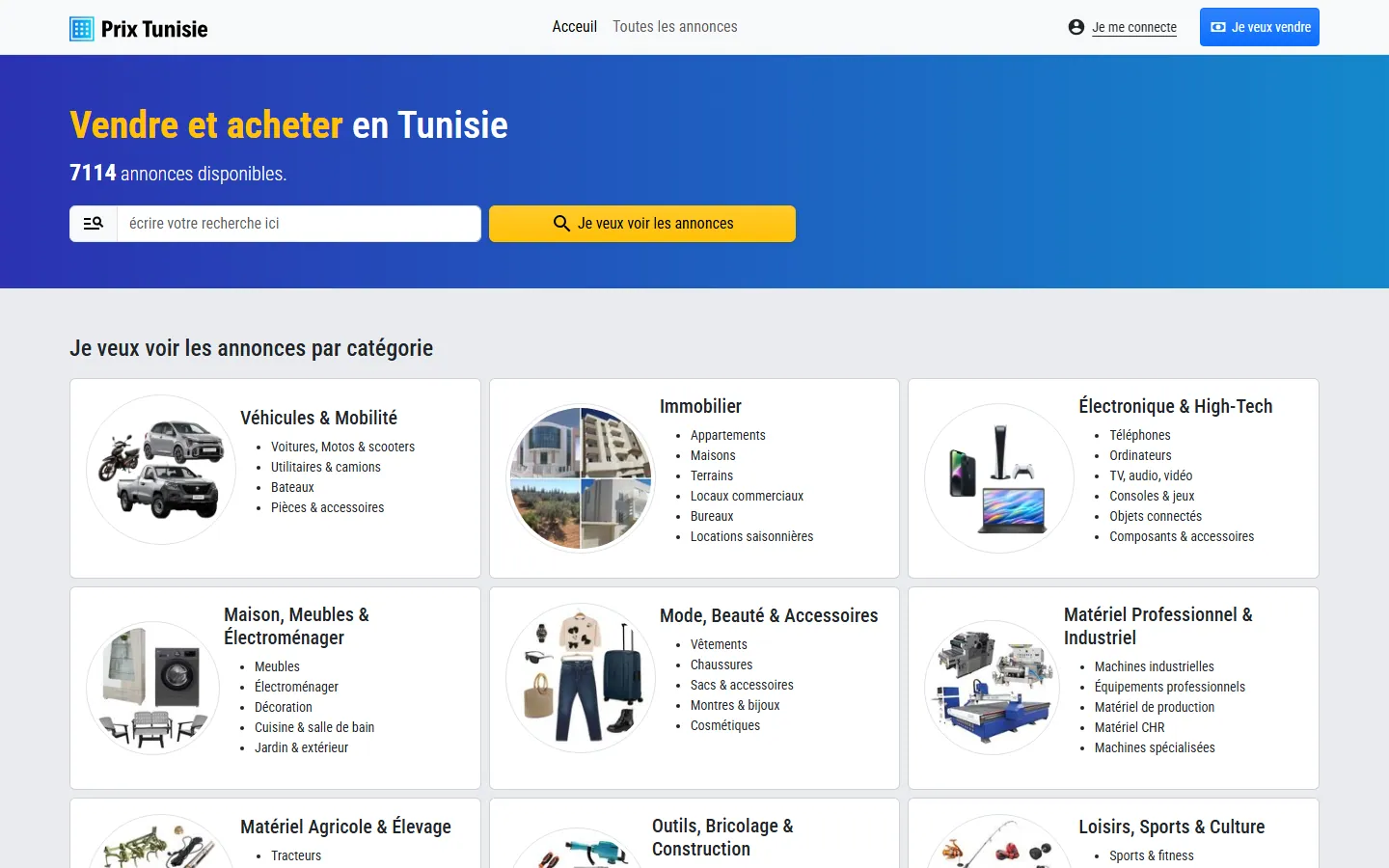
Task: Click Je veux voir les annonces button
Action: click(642, 224)
